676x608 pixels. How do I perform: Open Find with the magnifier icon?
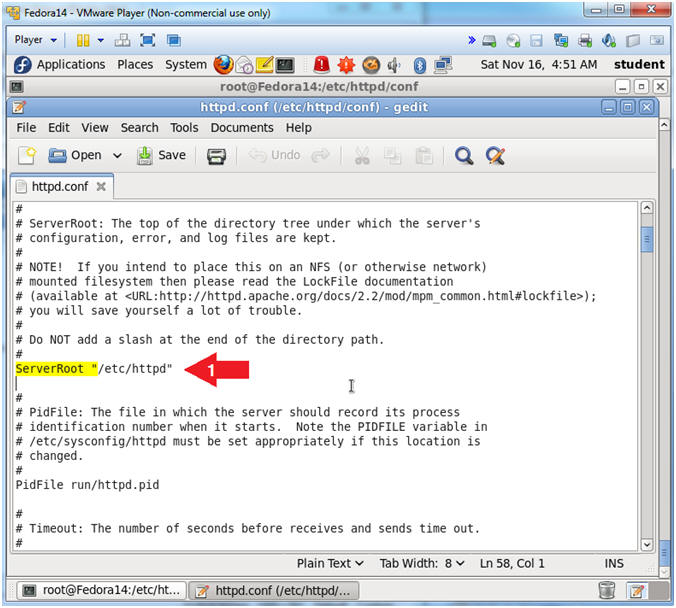tap(464, 156)
